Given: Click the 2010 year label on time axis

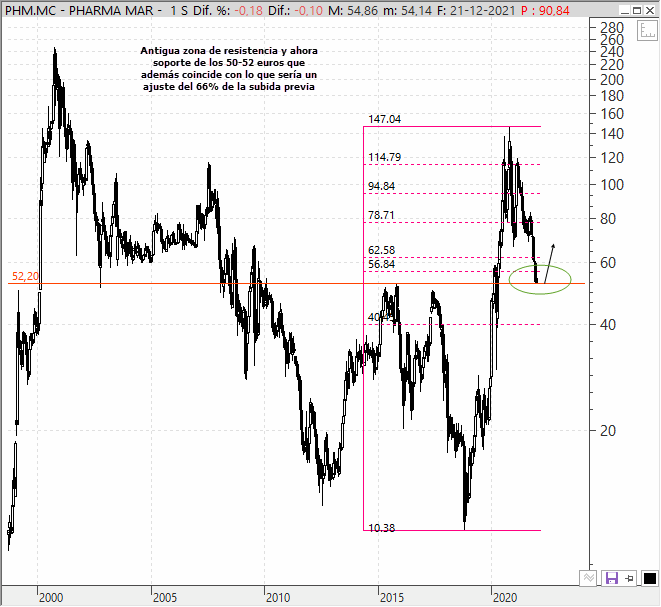Looking at the screenshot, I should point(278,597).
